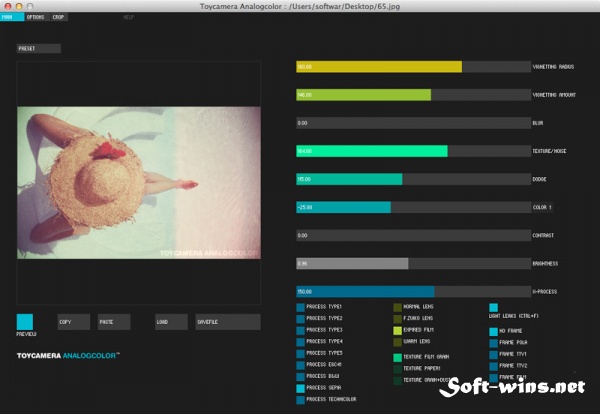This screenshot has width=600, height=414.
Task: Open the Preset selector
Action: (39, 49)
